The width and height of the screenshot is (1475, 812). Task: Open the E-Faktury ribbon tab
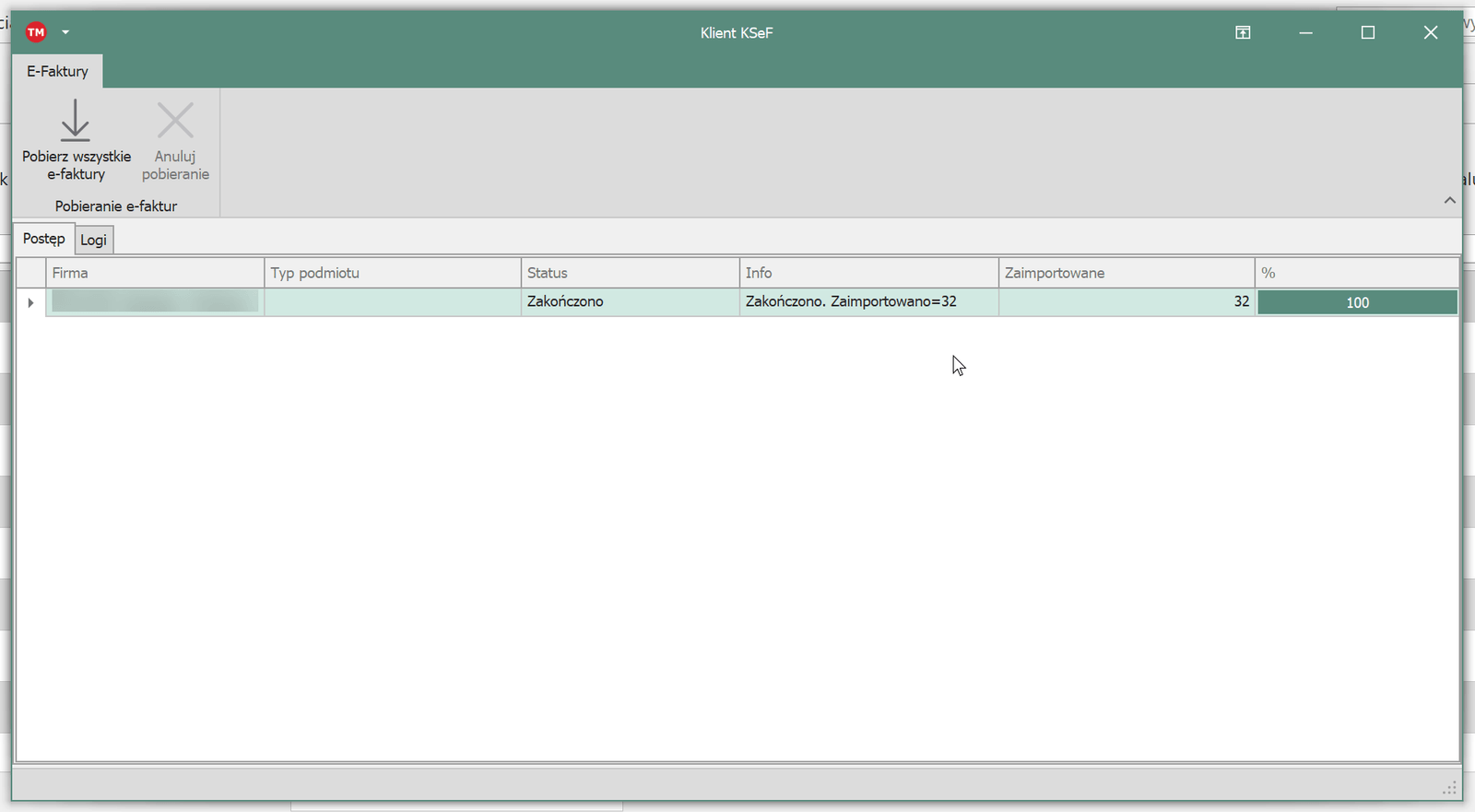pos(57,71)
